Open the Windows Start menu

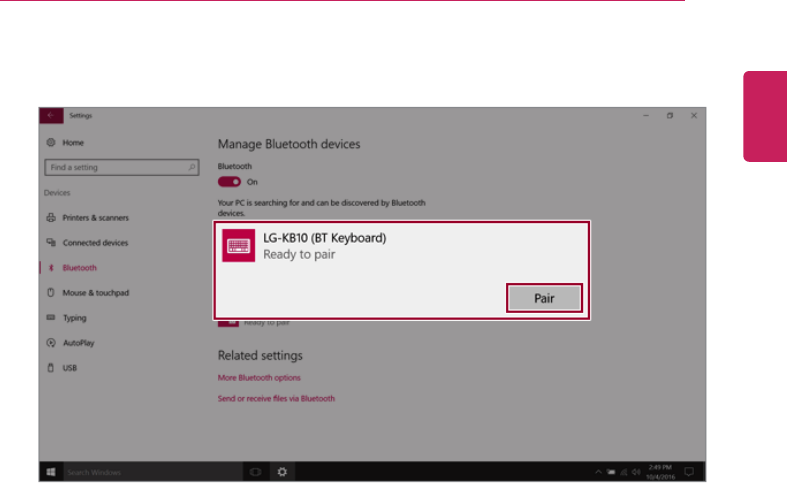[x=51, y=472]
